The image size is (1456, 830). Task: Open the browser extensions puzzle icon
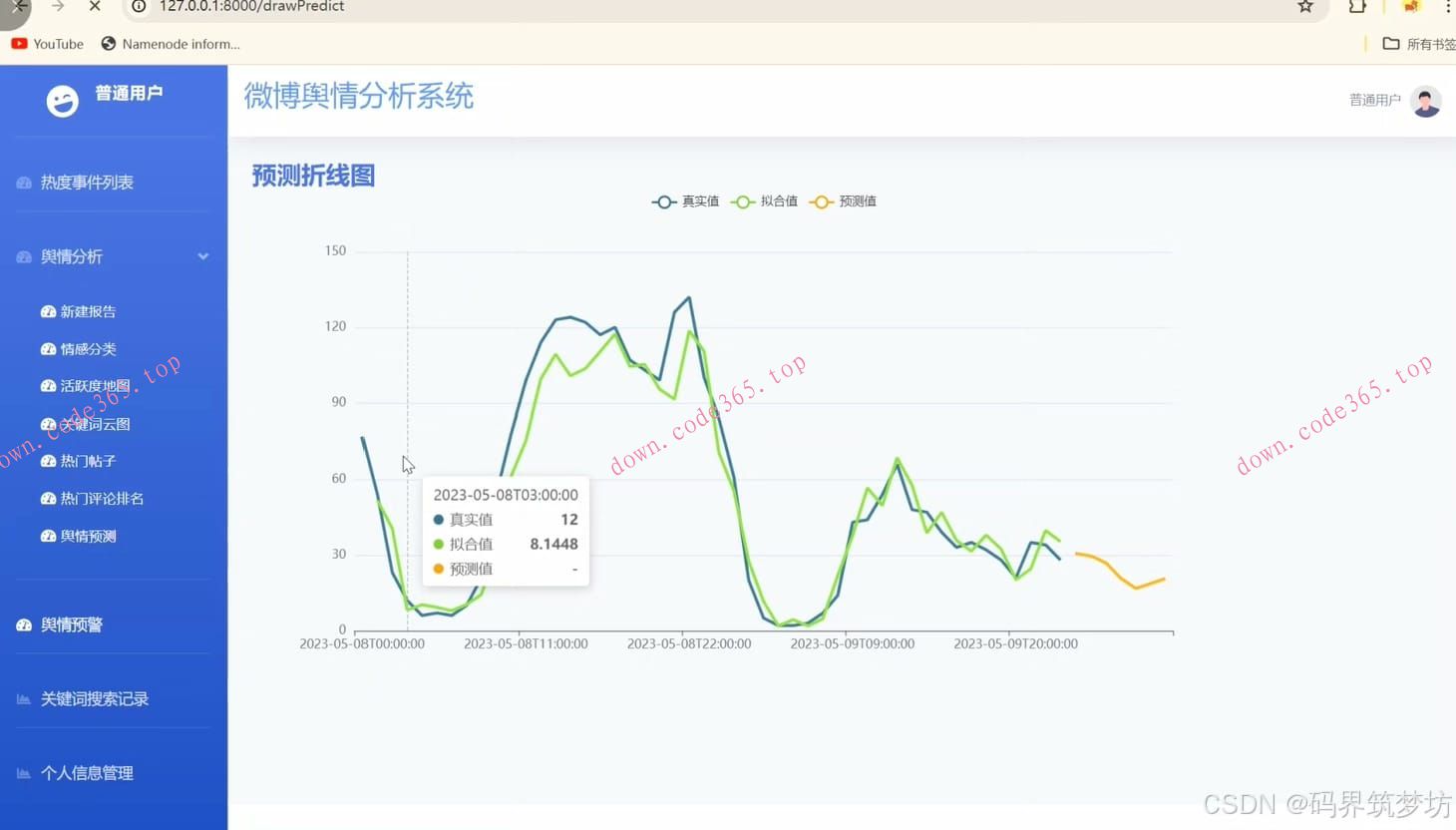tap(1357, 7)
